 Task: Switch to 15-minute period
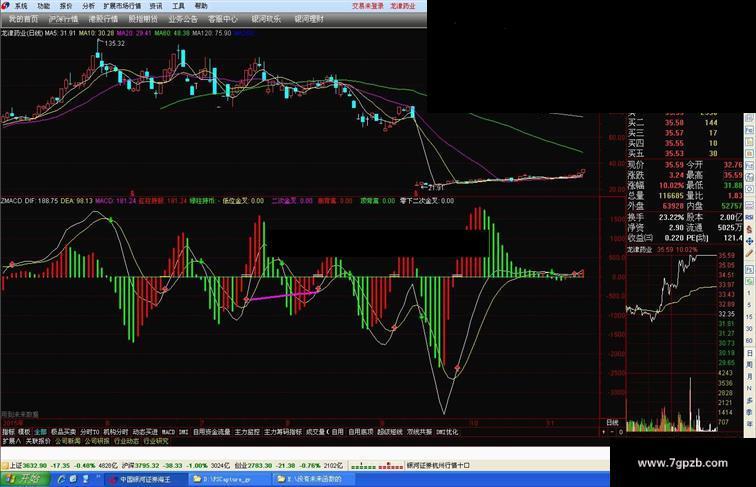[749, 317]
